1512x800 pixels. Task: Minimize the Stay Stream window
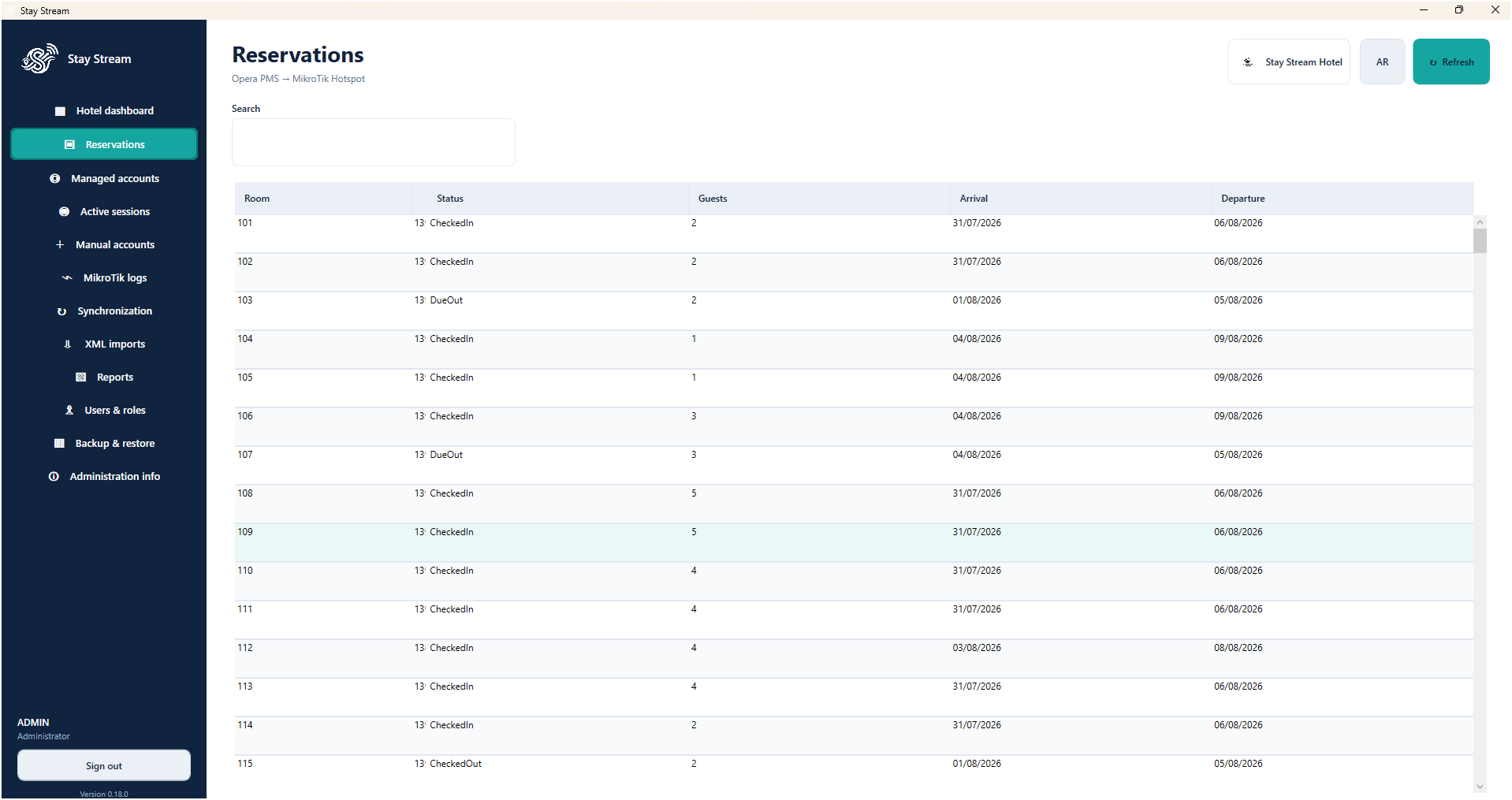click(1424, 10)
